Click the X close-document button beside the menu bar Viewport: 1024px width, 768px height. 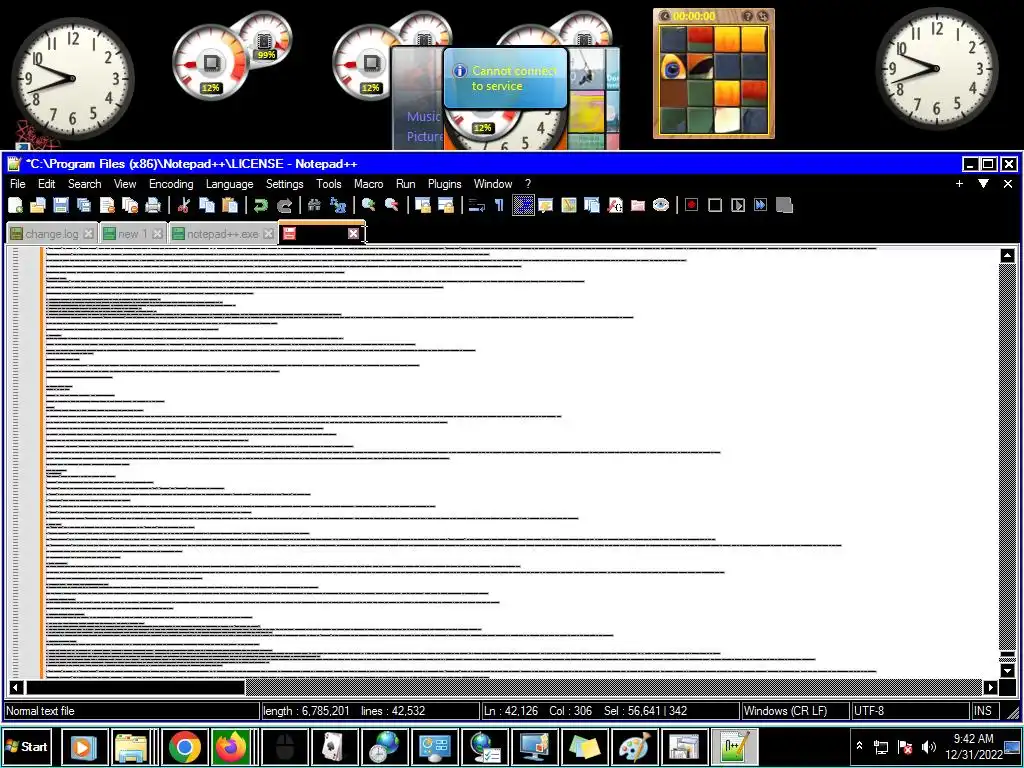tap(1008, 184)
